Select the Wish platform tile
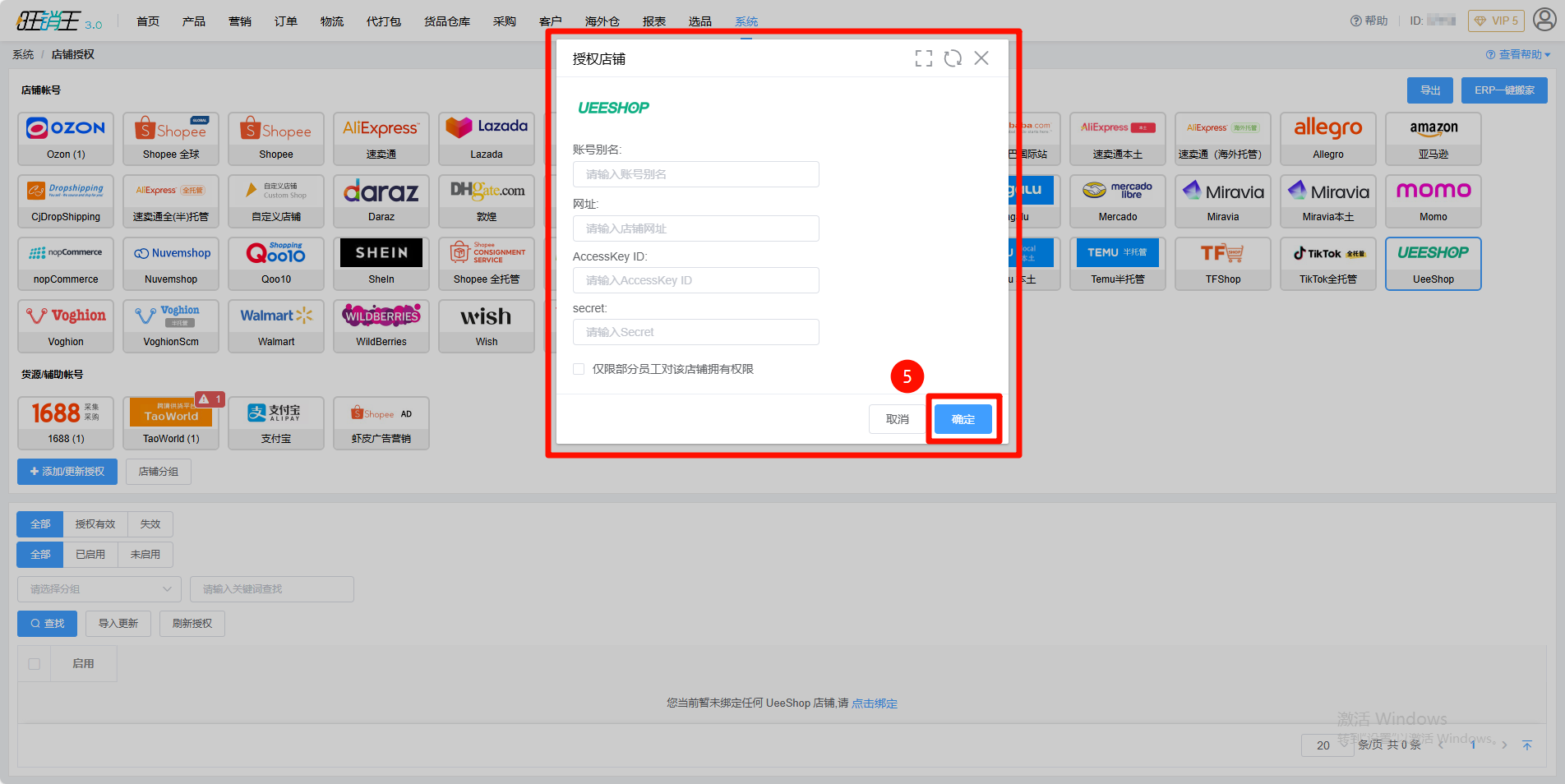The width and height of the screenshot is (1565, 784). tap(487, 326)
